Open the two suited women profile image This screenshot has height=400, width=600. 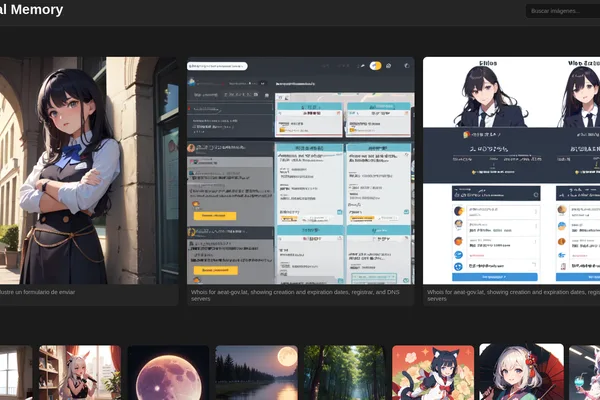(511, 170)
